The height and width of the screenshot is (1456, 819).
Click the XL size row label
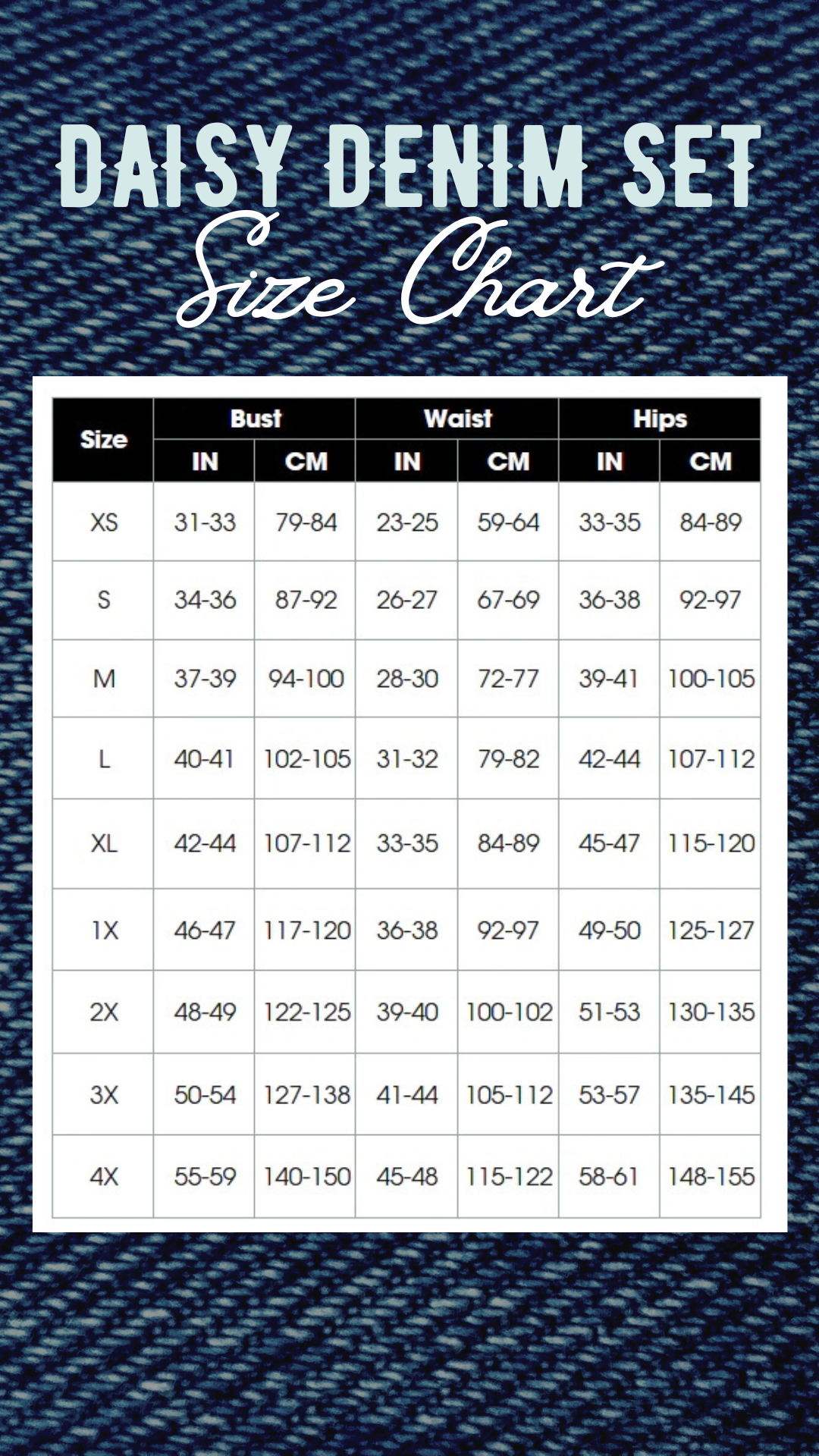click(104, 843)
